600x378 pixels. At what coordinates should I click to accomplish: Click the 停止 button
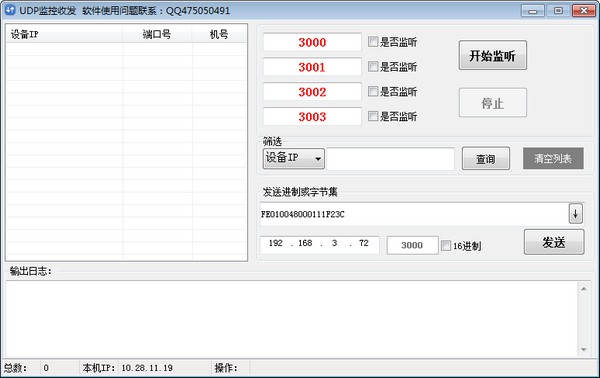click(x=493, y=103)
